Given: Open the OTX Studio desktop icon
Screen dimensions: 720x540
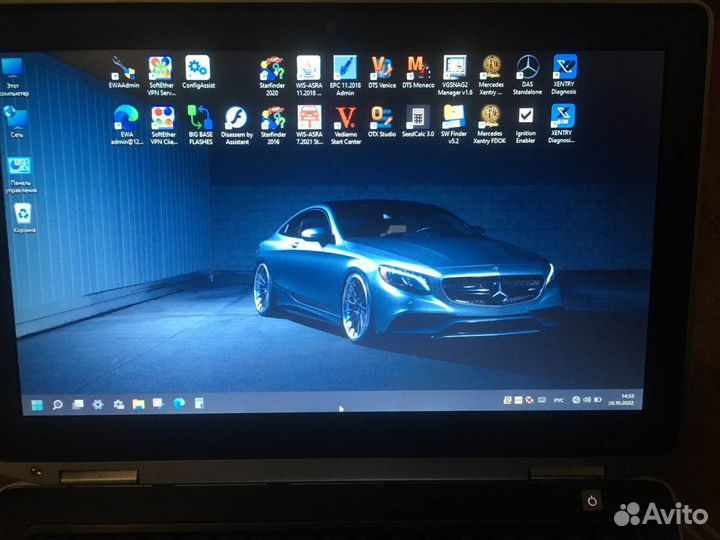Looking at the screenshot, I should 382,121.
